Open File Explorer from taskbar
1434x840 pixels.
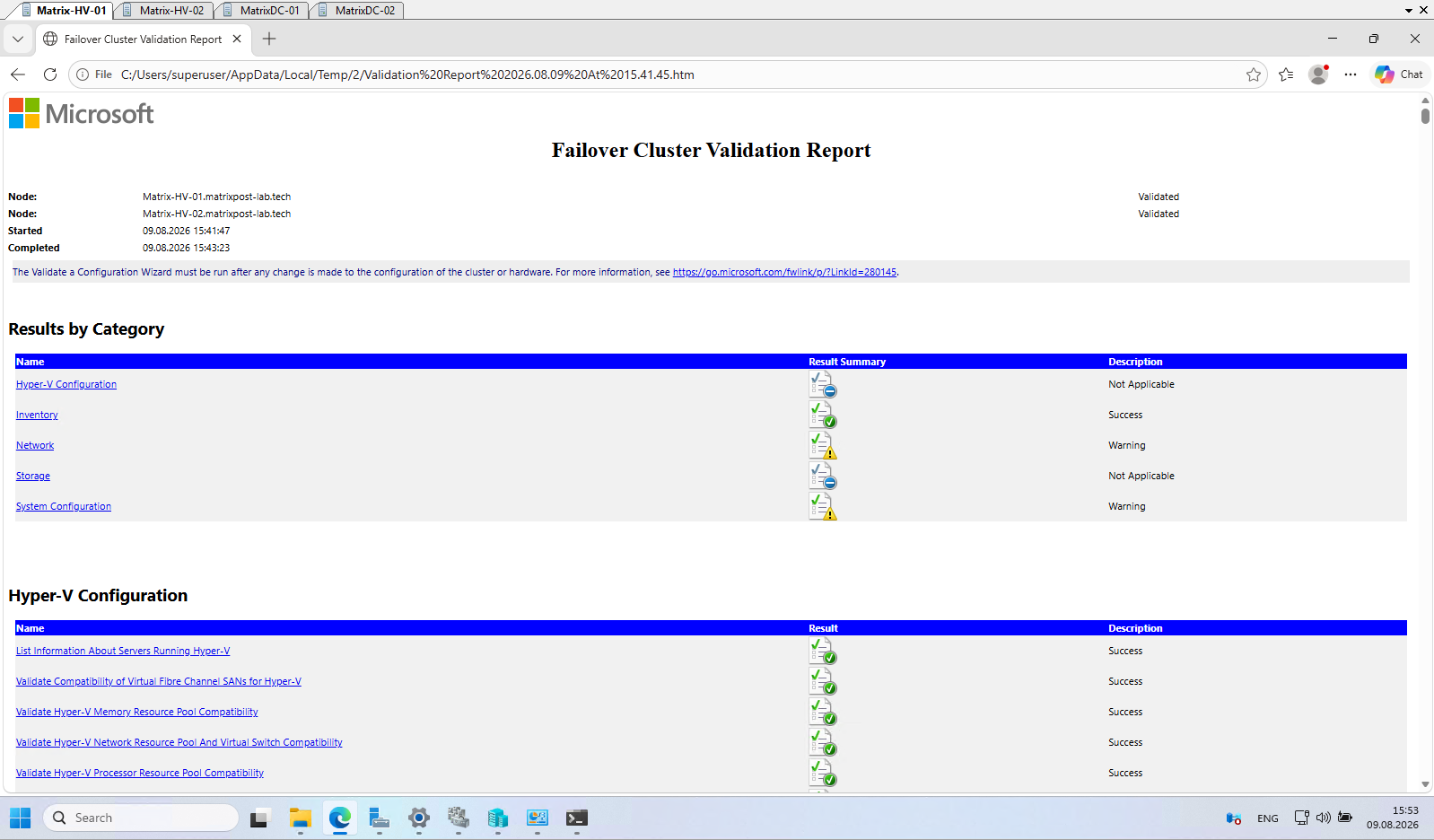click(300, 818)
